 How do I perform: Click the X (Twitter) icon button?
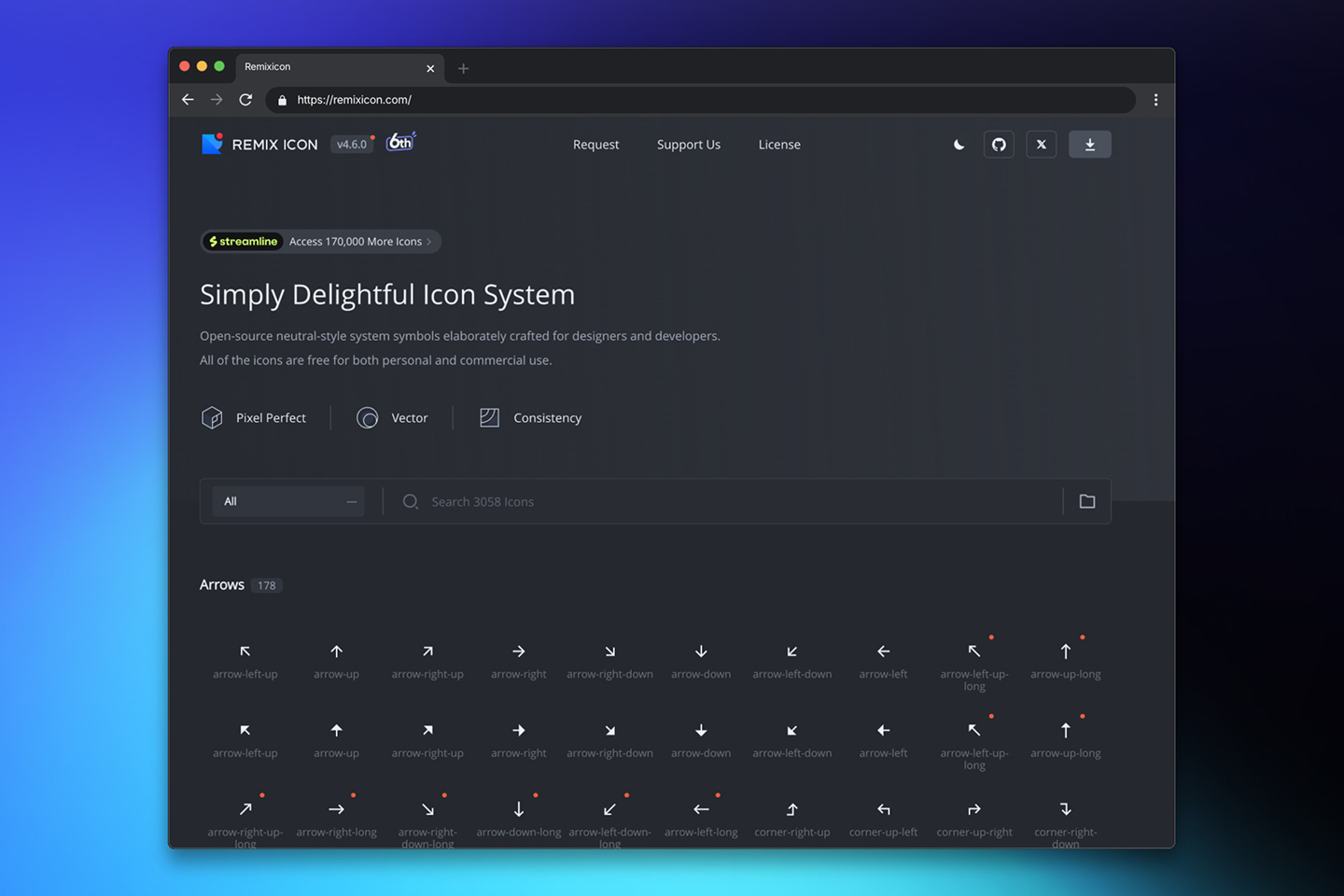(x=1042, y=145)
